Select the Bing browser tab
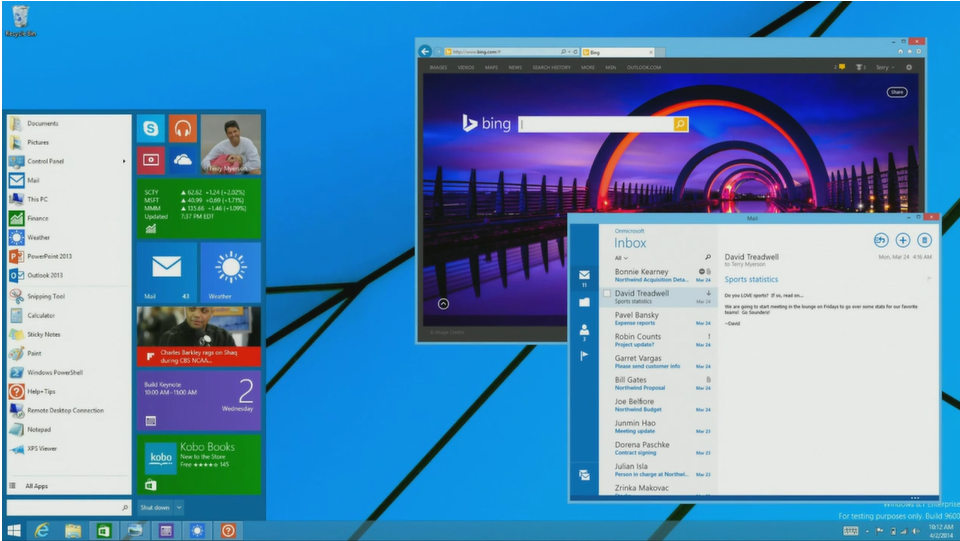This screenshot has width=960, height=541. (618, 52)
